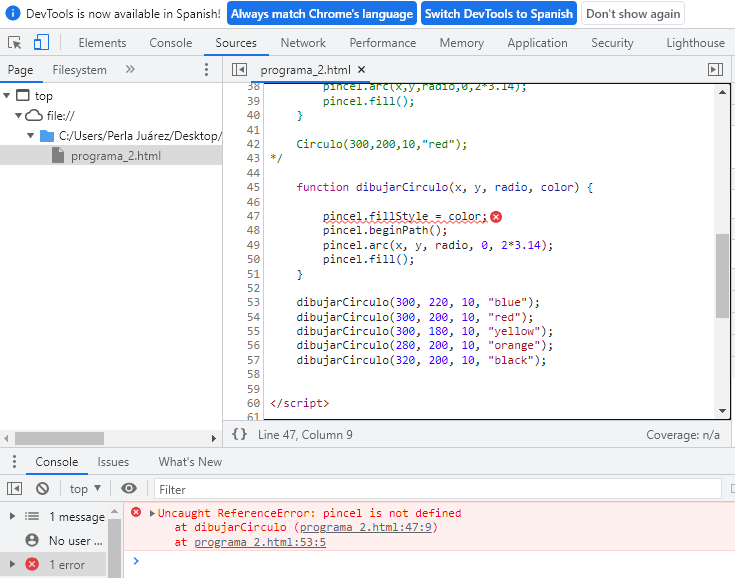This screenshot has height=578, width=735.
Task: Click Switch DevTools to Spanish button
Action: tap(499, 14)
